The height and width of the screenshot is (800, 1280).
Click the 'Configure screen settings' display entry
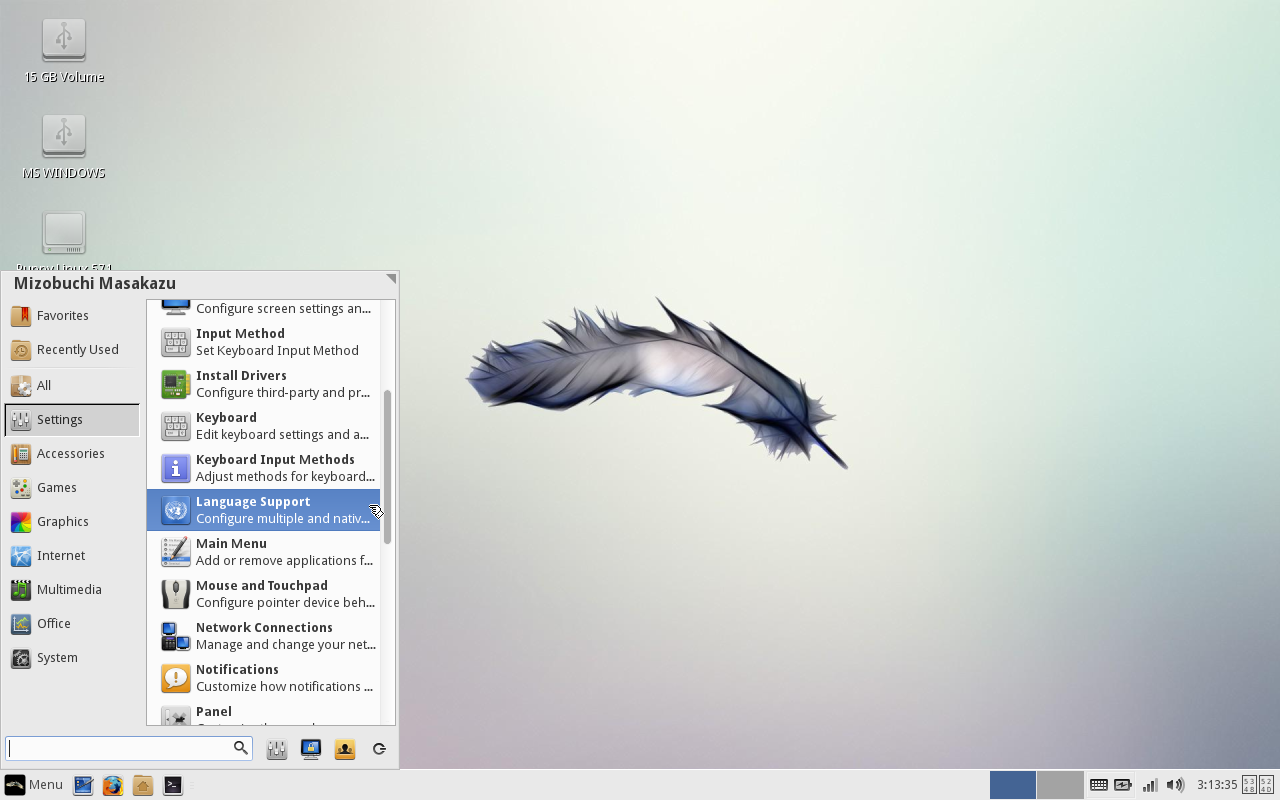[263, 309]
